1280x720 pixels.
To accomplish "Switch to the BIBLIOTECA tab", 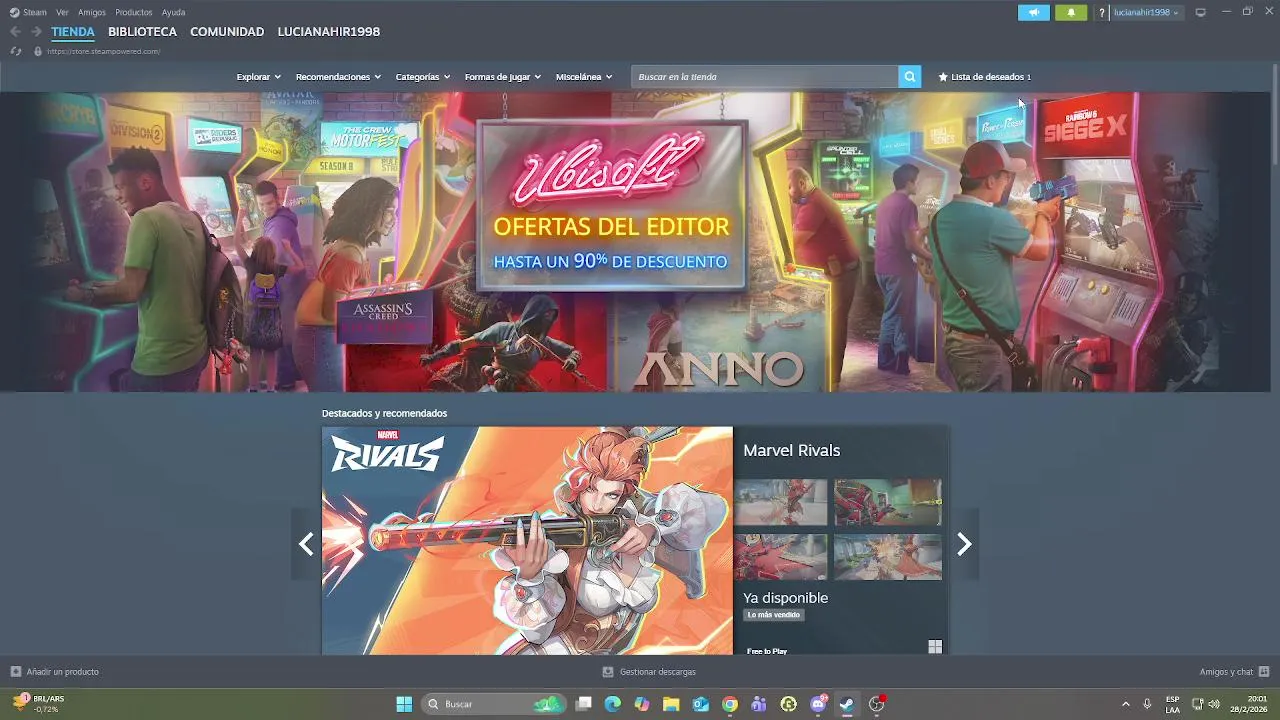I will pos(142,32).
